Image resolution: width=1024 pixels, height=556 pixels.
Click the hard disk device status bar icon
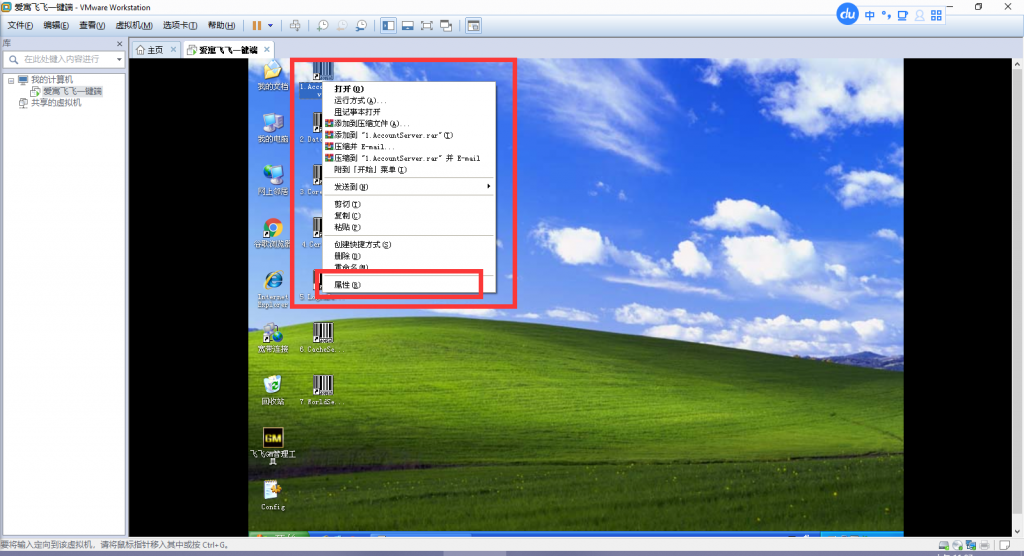click(x=944, y=546)
